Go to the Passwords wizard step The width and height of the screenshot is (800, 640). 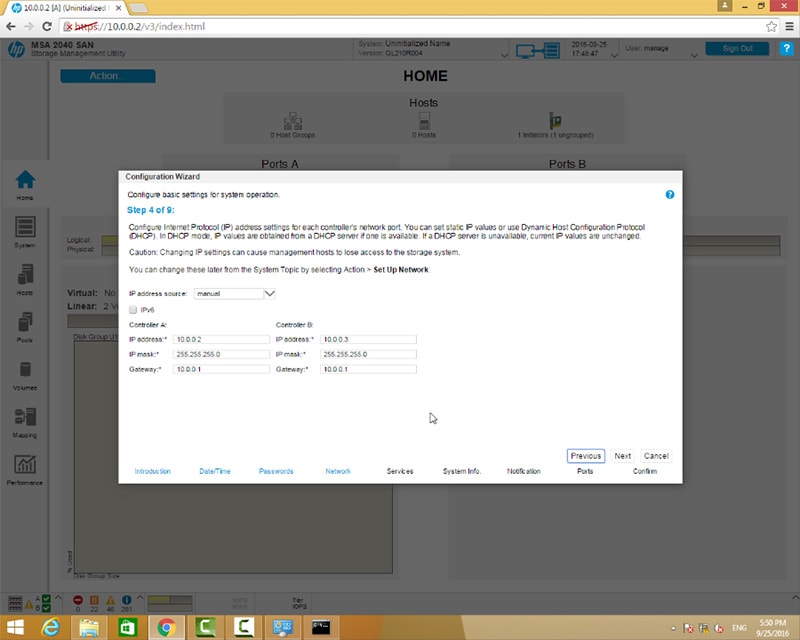(x=276, y=471)
